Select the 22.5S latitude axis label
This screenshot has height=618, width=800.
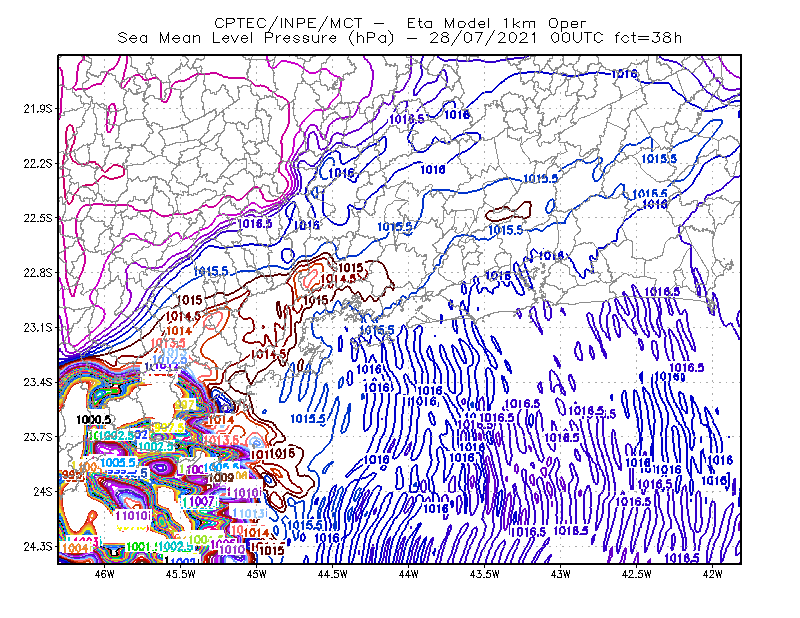[x=38, y=218]
